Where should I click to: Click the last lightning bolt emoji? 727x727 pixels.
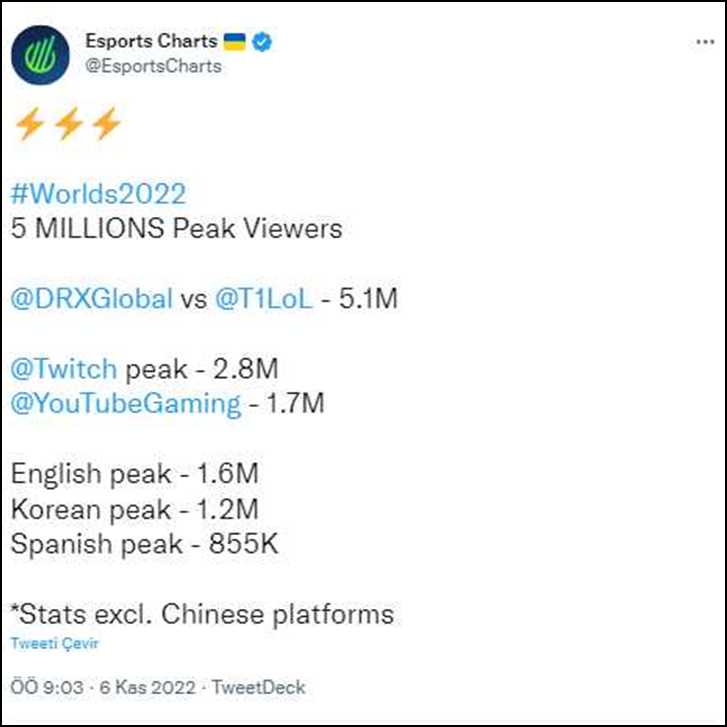[104, 124]
